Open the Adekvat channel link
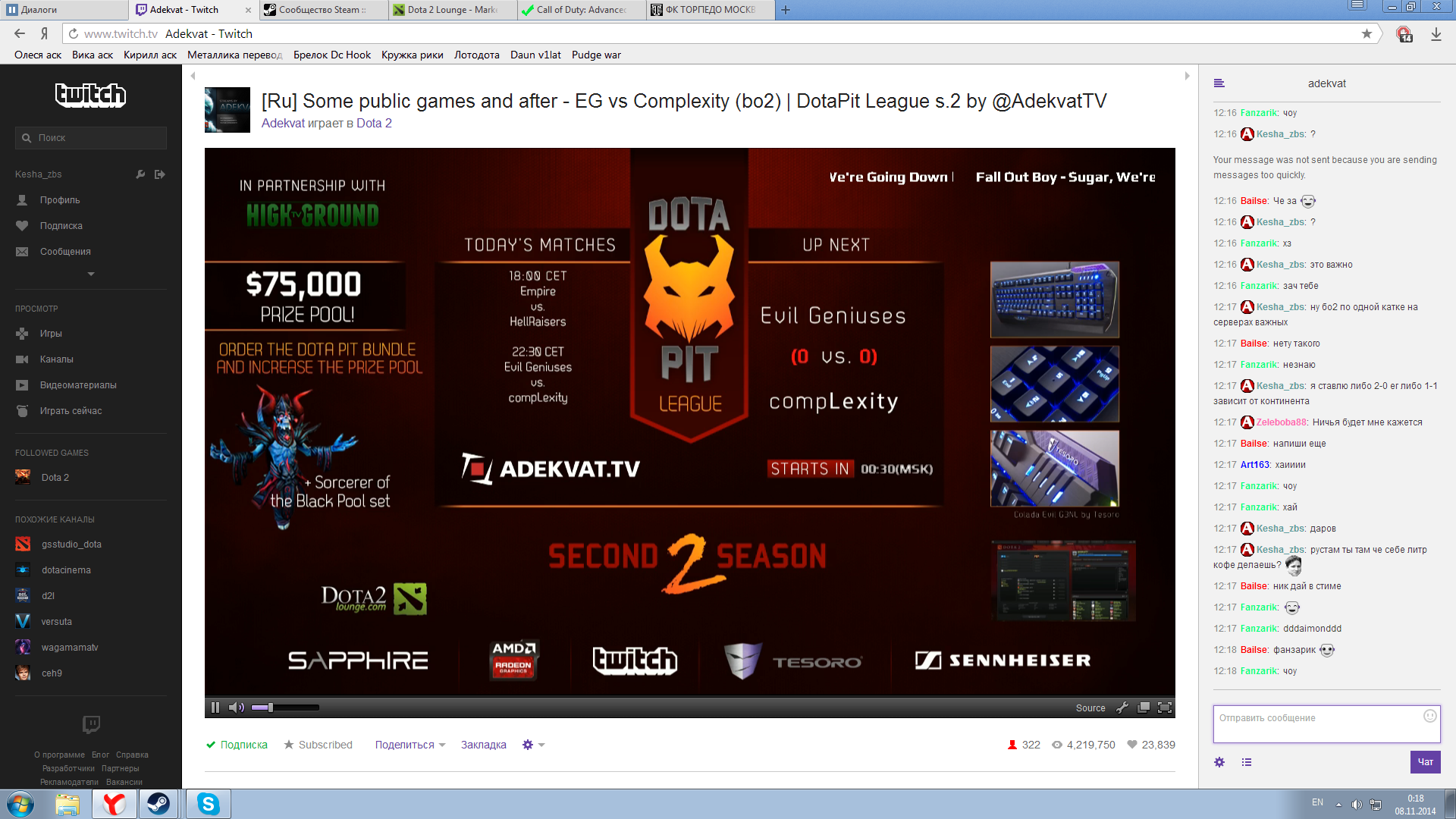 tap(283, 124)
